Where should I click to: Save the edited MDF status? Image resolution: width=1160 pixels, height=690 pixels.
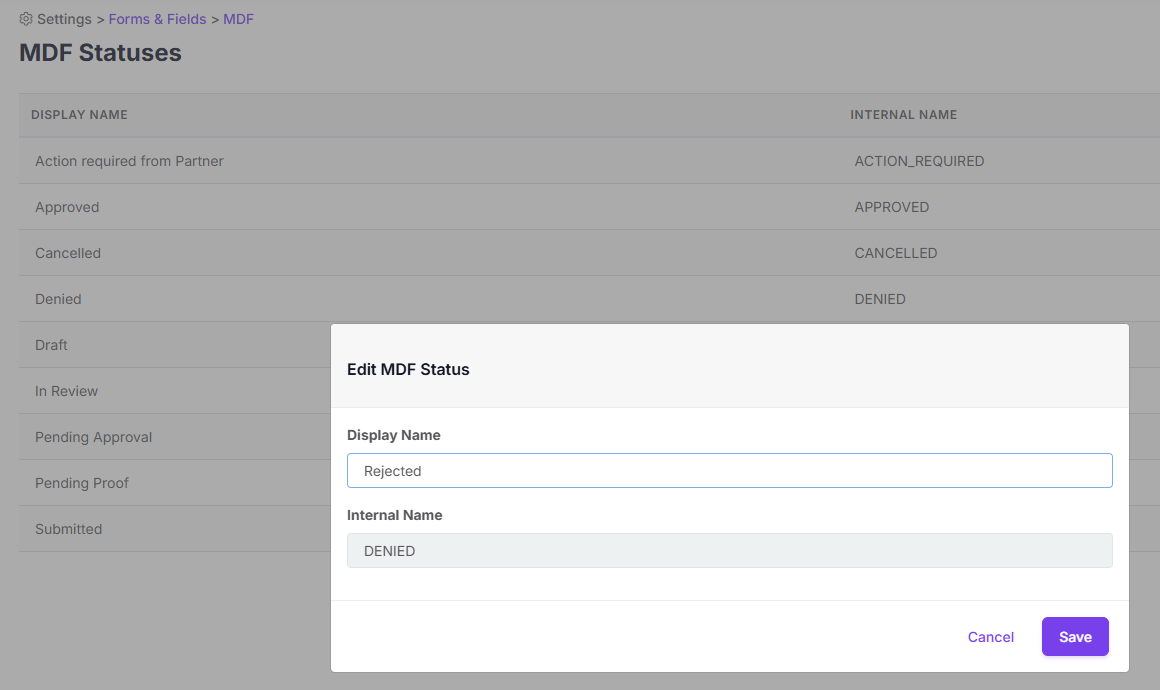(1075, 637)
